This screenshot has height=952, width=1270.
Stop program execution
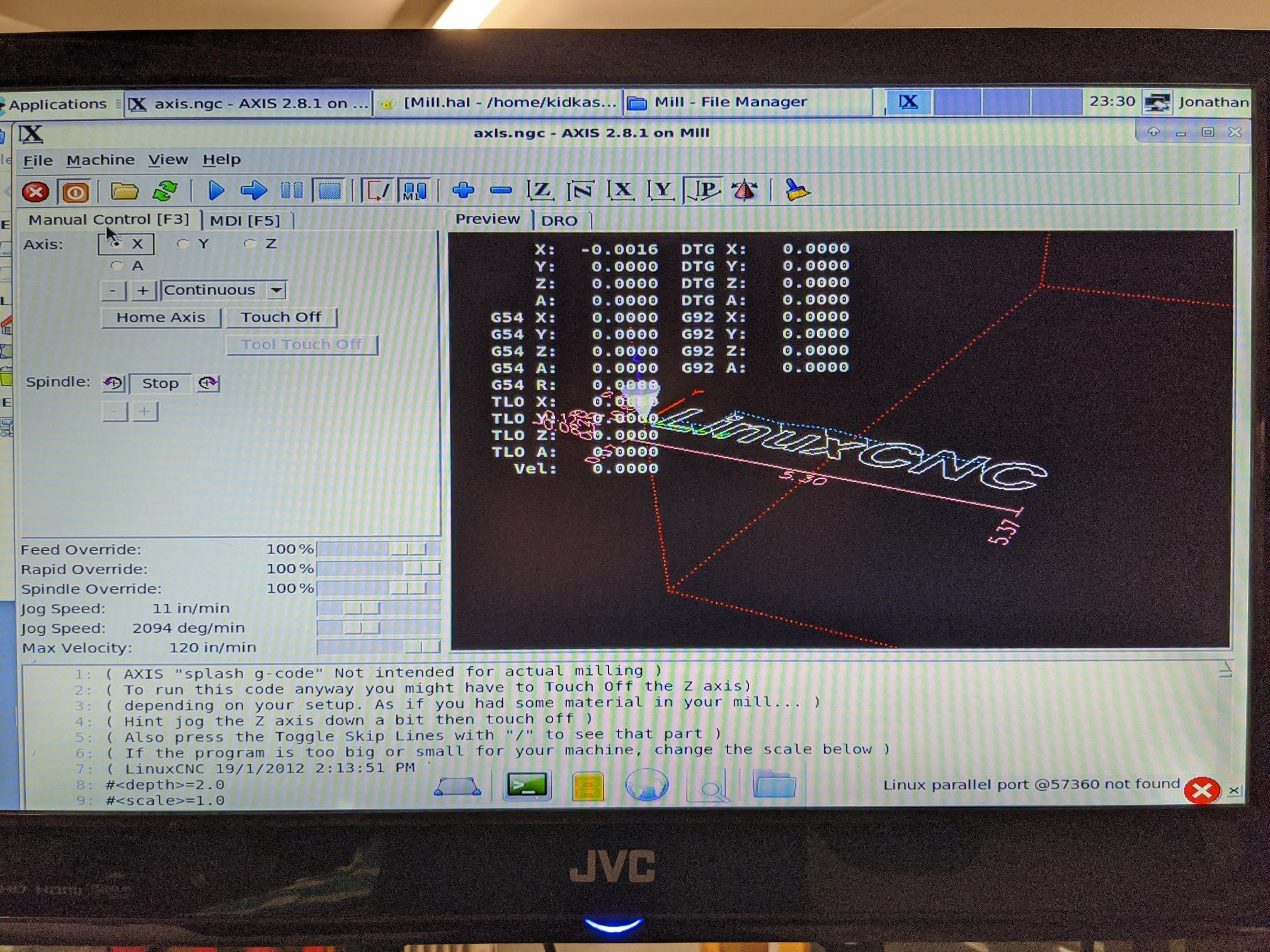(329, 191)
